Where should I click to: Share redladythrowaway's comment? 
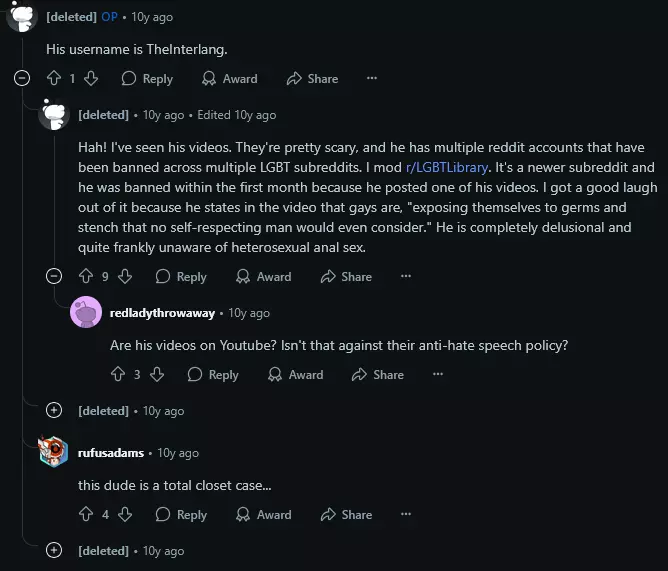pyautogui.click(x=377, y=374)
